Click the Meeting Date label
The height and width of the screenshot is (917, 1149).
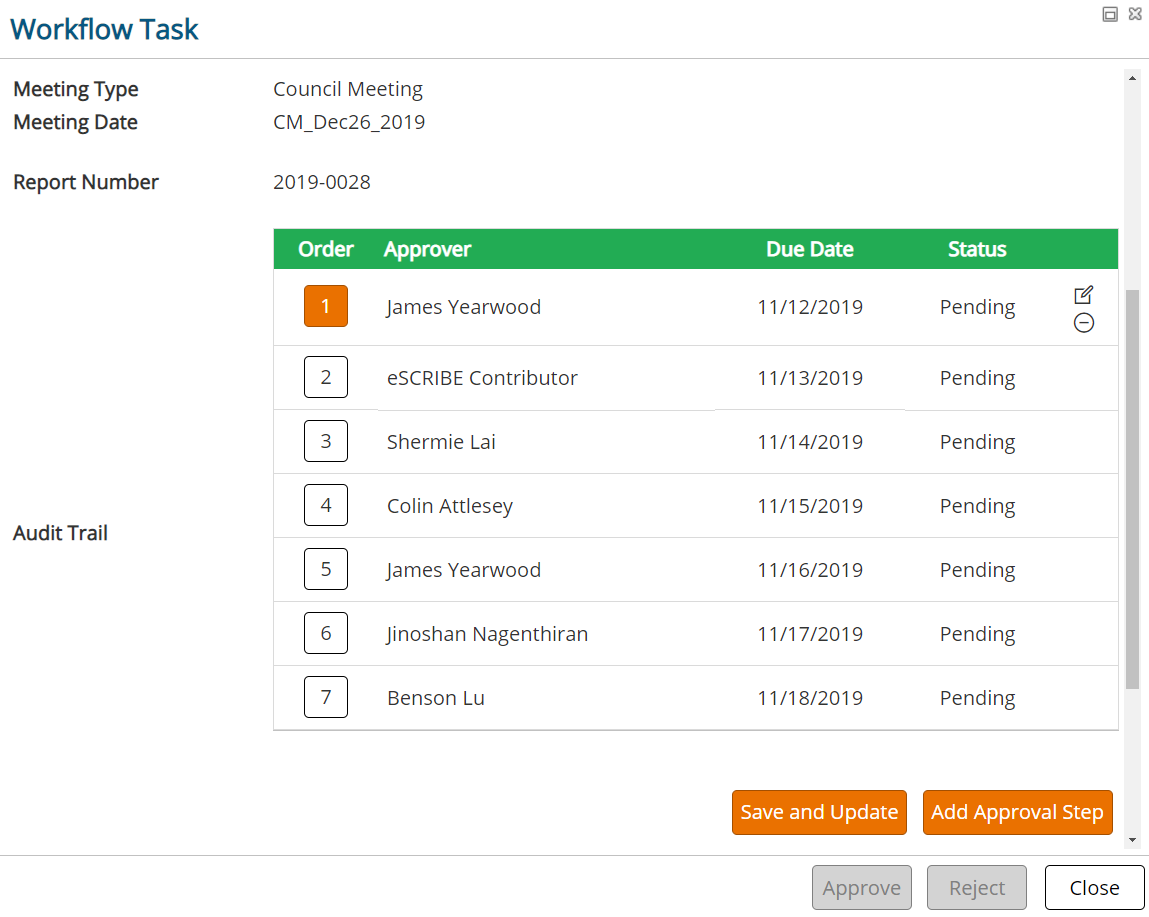(x=75, y=122)
